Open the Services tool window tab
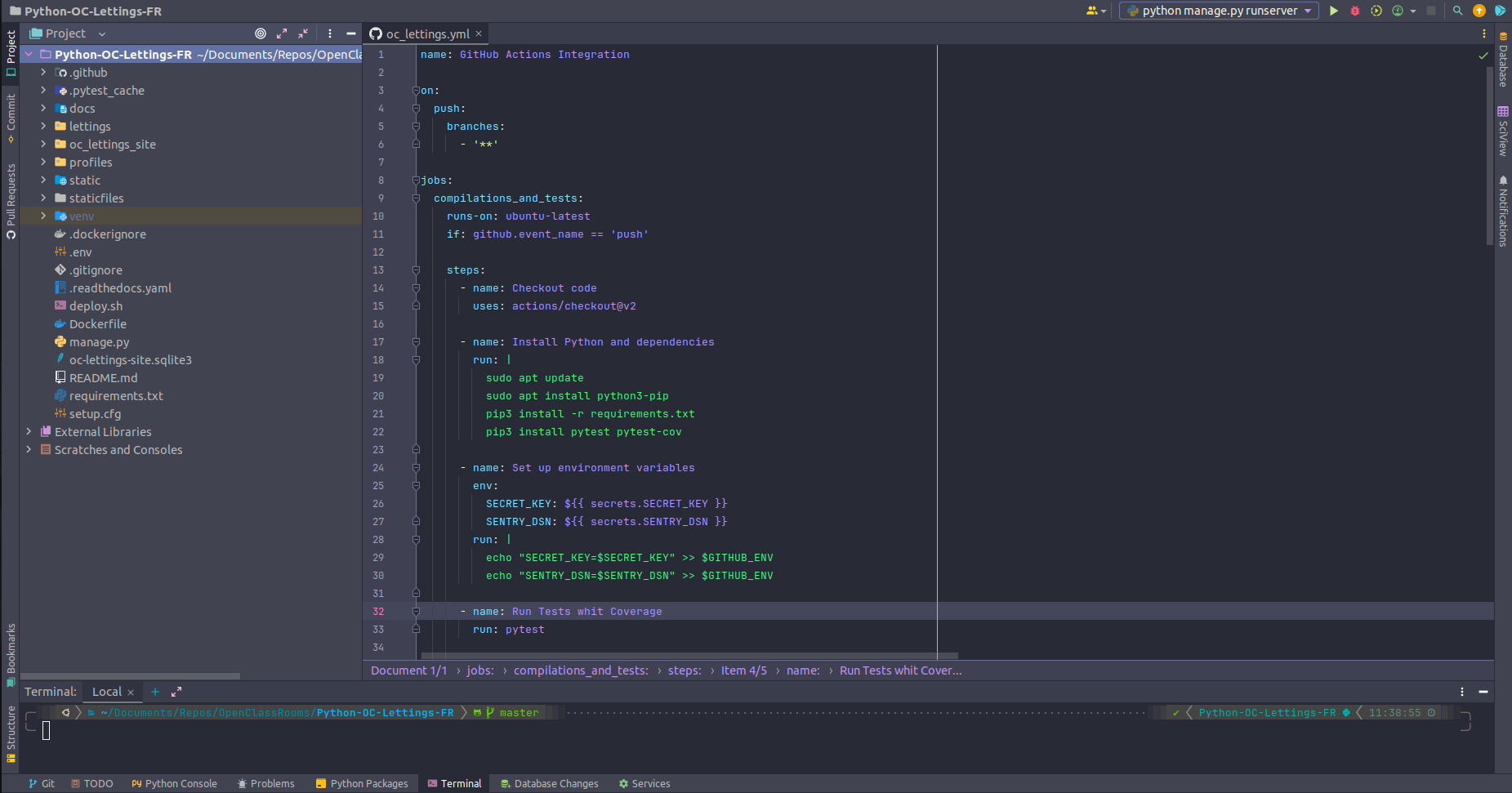Image resolution: width=1512 pixels, height=793 pixels. tap(644, 783)
